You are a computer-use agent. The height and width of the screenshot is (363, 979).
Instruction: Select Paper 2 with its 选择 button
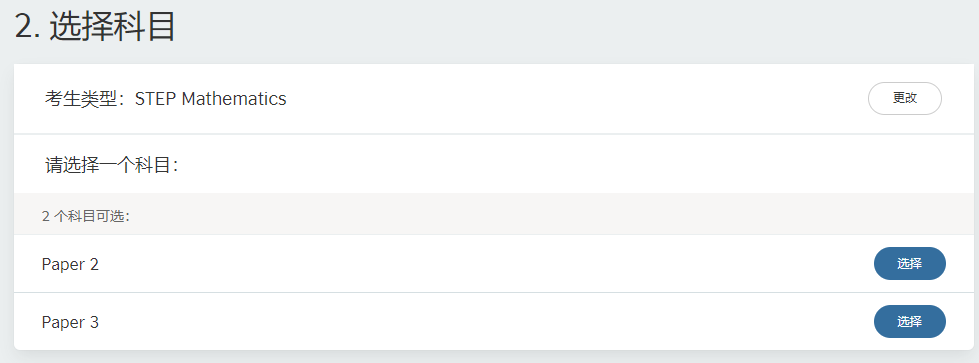pyautogui.click(x=909, y=264)
